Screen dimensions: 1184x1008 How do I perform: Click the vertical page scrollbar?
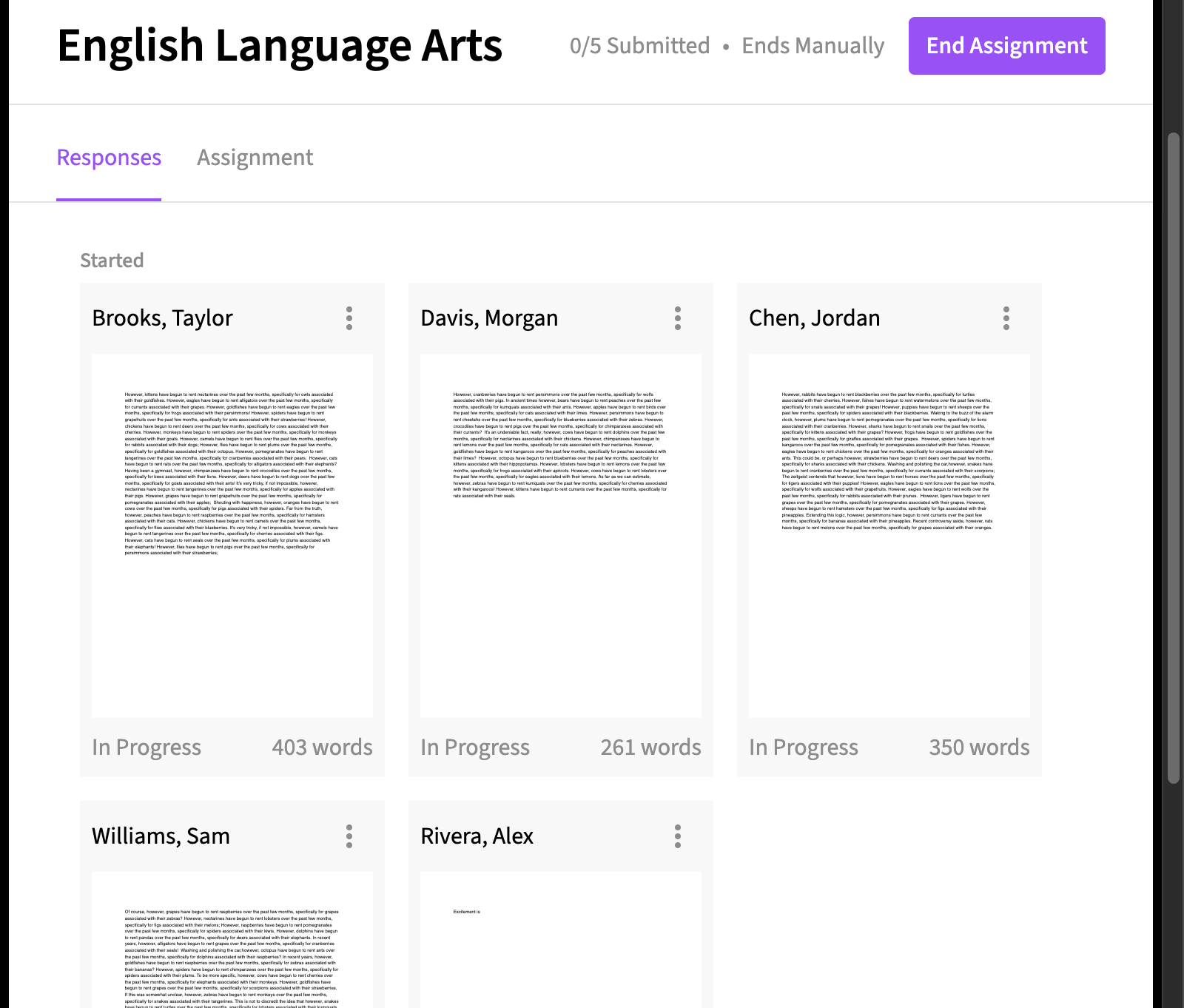(1173, 457)
